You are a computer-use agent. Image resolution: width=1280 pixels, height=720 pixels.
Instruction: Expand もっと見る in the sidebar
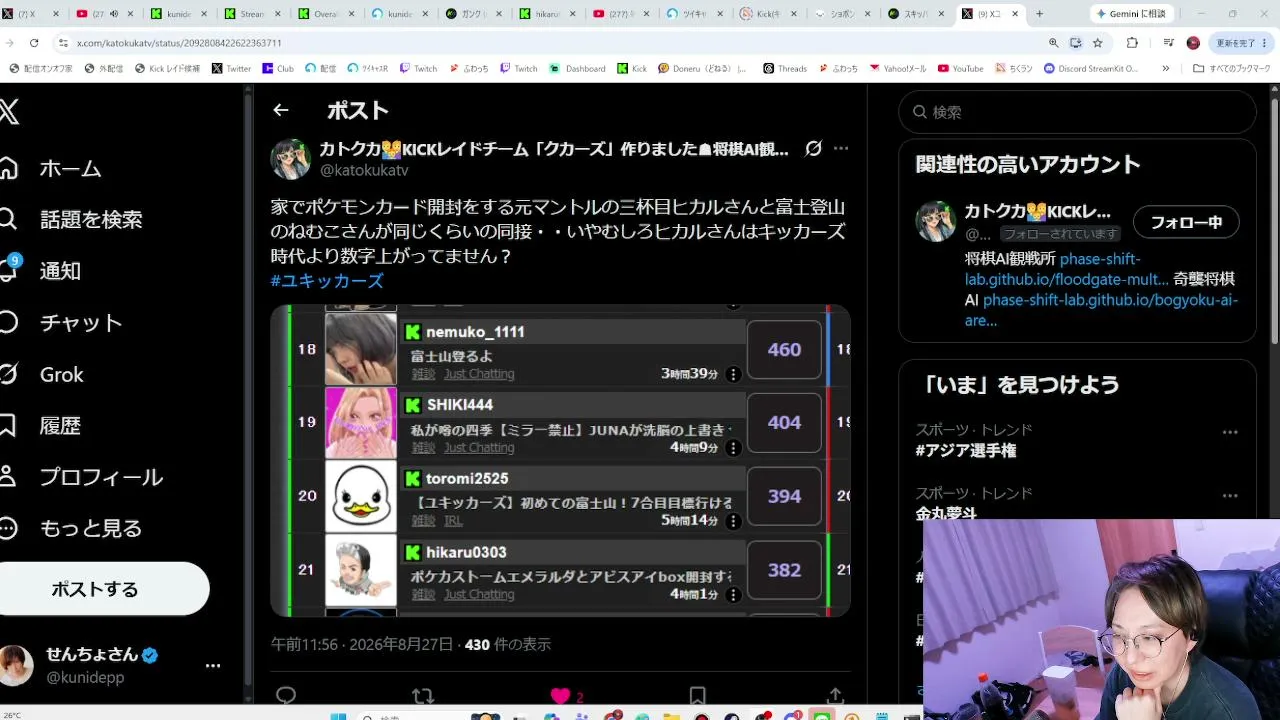tap(72, 528)
